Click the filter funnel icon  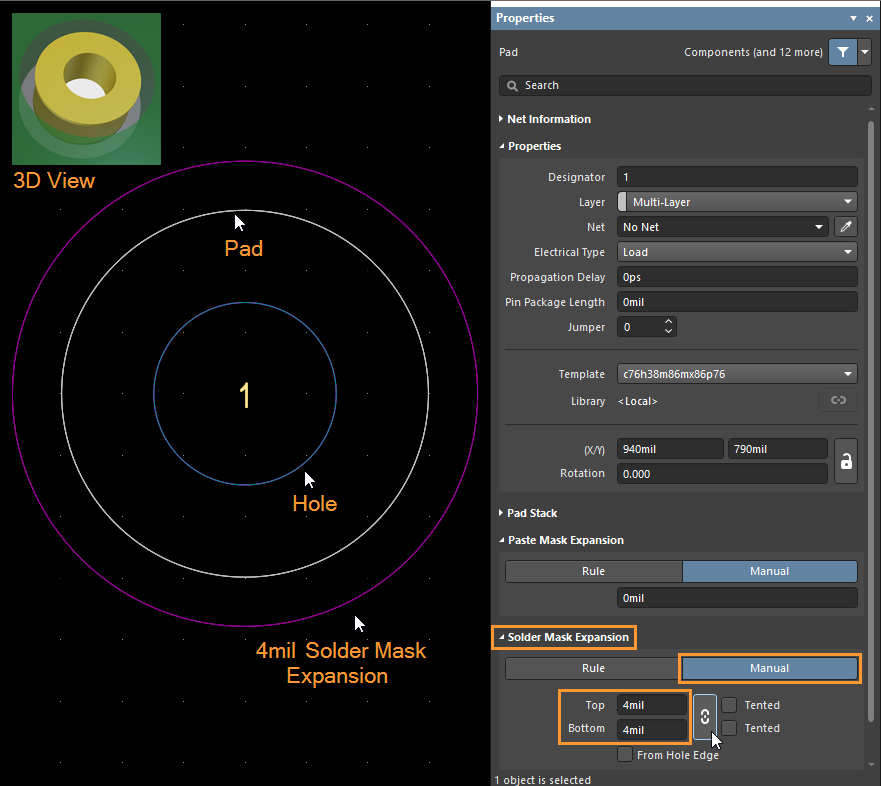842,52
